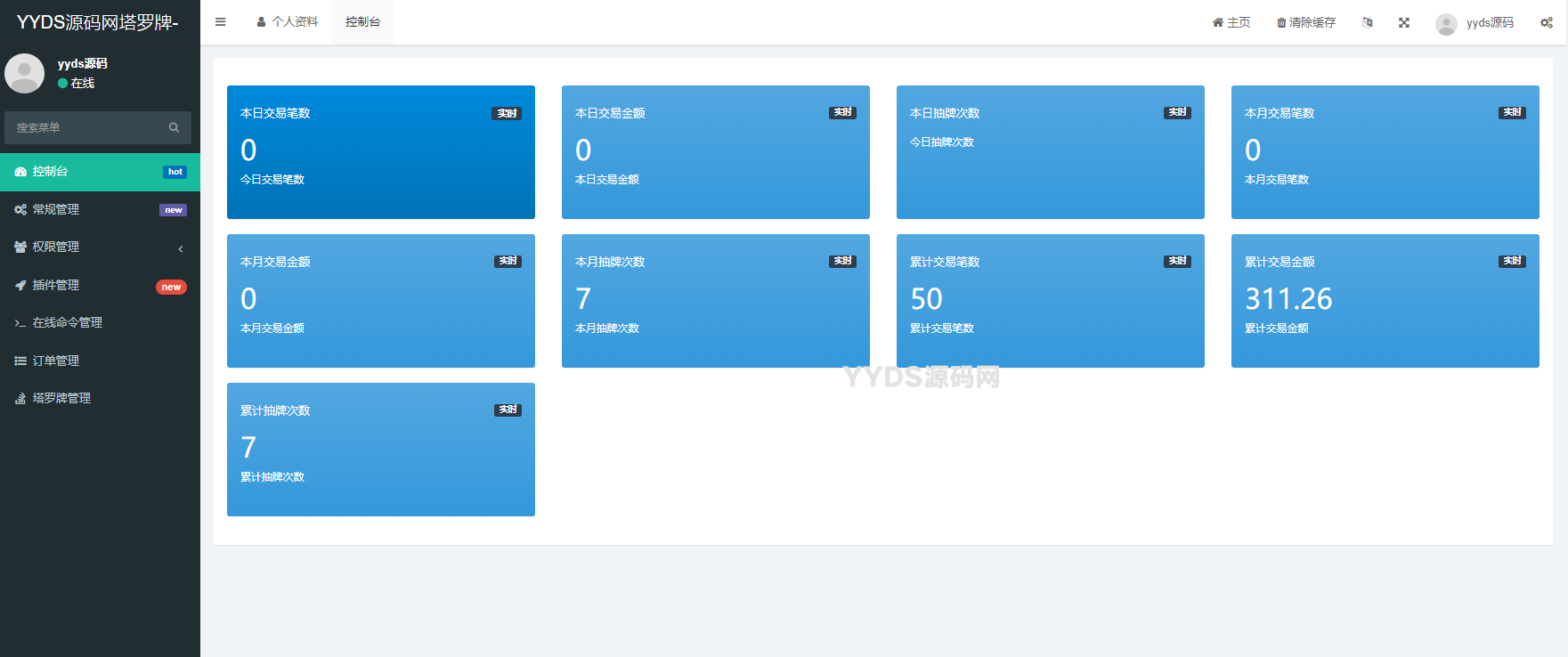The height and width of the screenshot is (657, 1568).
Task: Click the 塔罗牌管理 sidebar icon
Action: tap(20, 399)
